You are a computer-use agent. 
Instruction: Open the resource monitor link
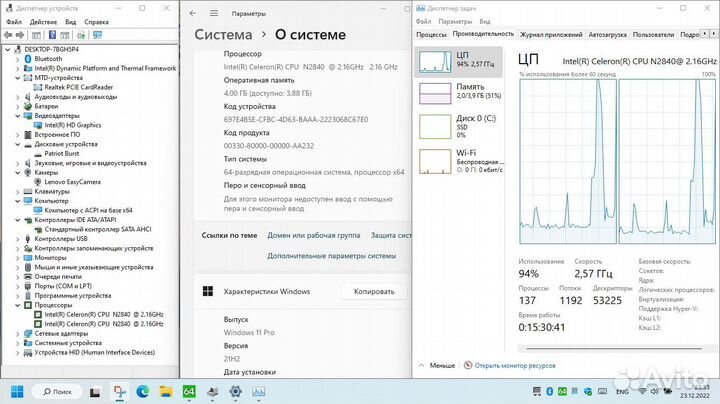pos(515,365)
